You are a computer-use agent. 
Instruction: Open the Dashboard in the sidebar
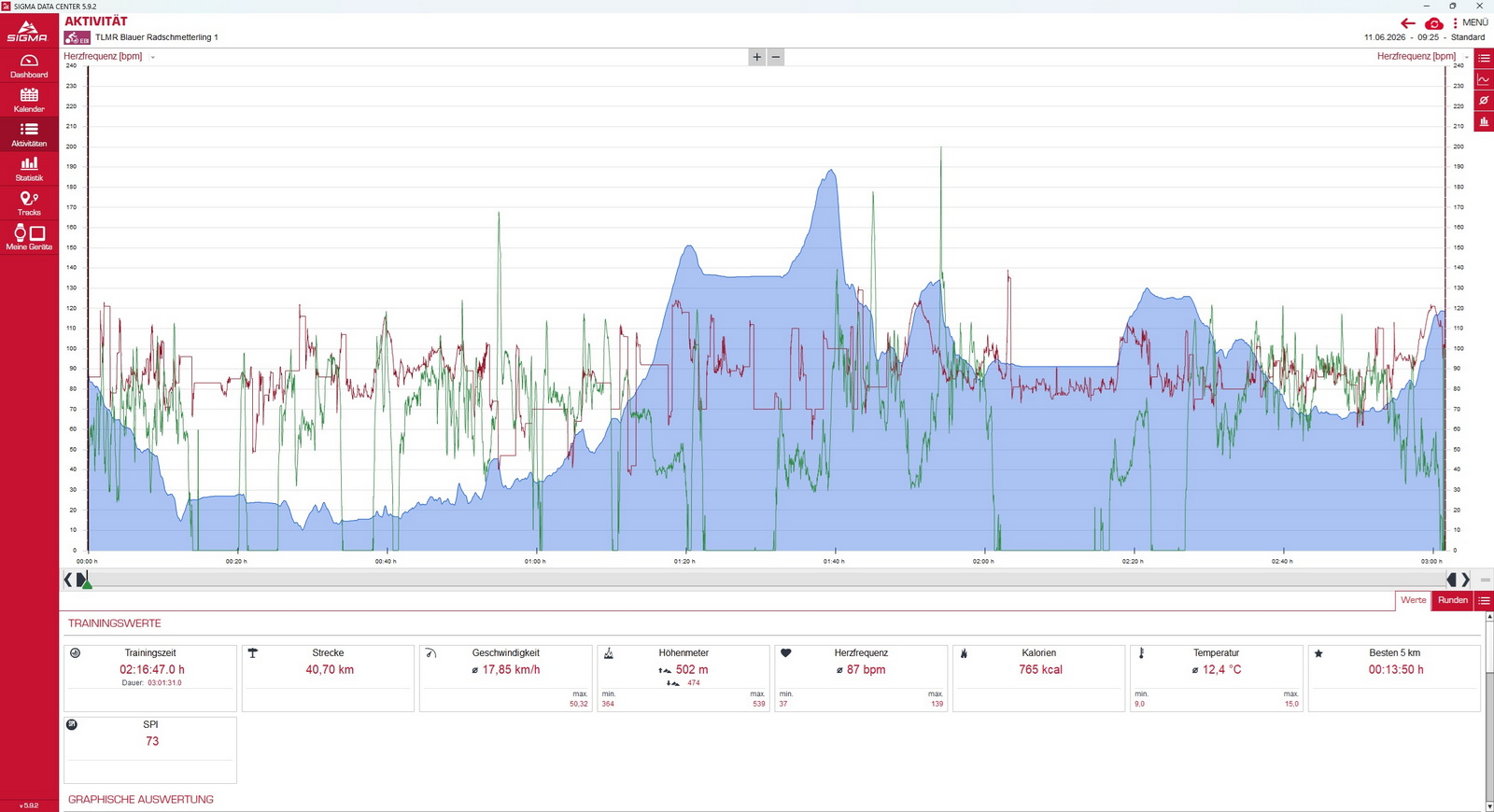29,65
